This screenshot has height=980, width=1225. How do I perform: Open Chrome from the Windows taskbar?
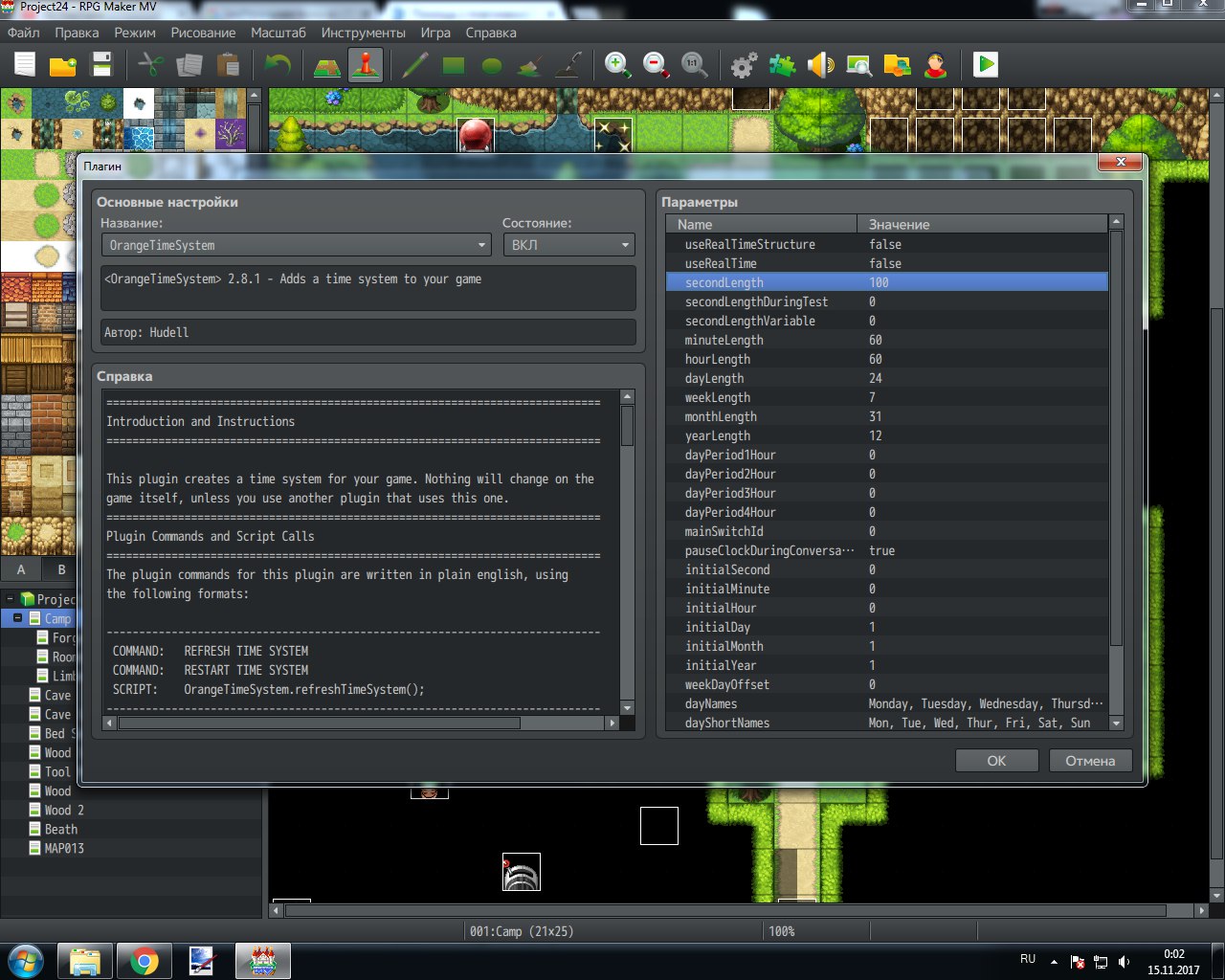(x=145, y=961)
